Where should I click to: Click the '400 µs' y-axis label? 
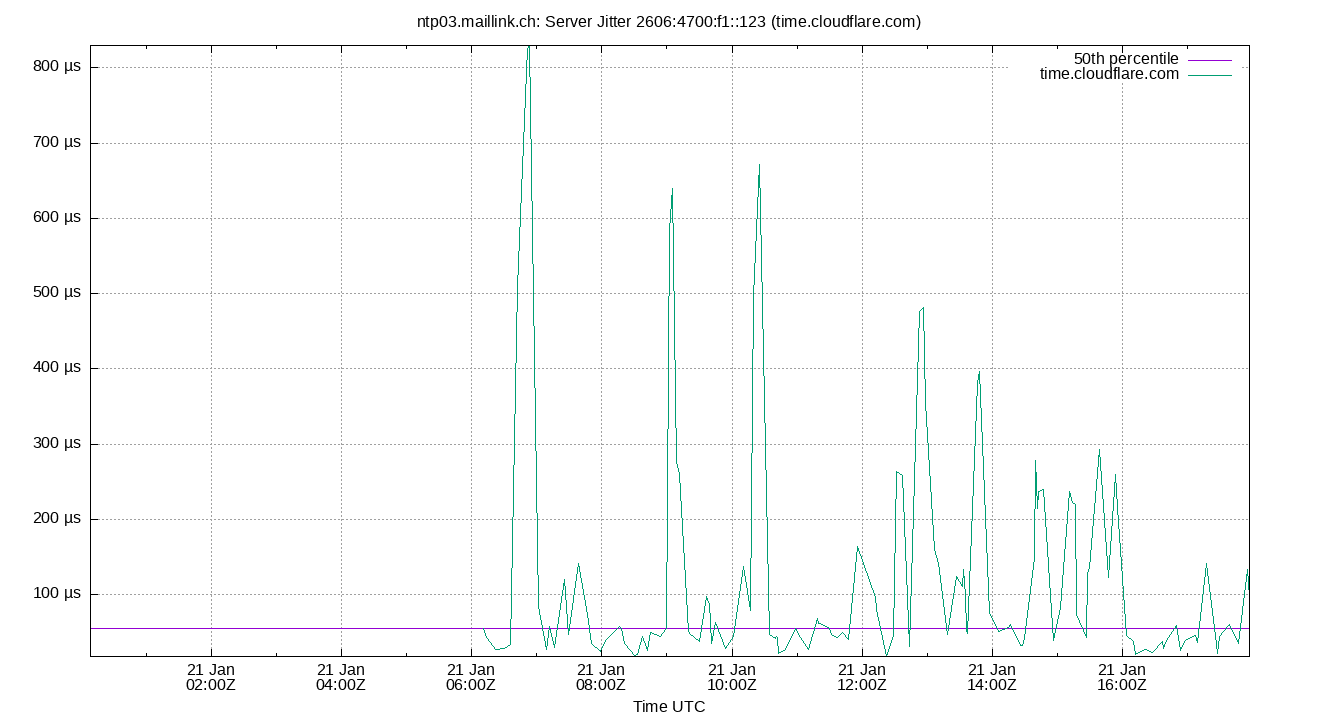[x=57, y=368]
